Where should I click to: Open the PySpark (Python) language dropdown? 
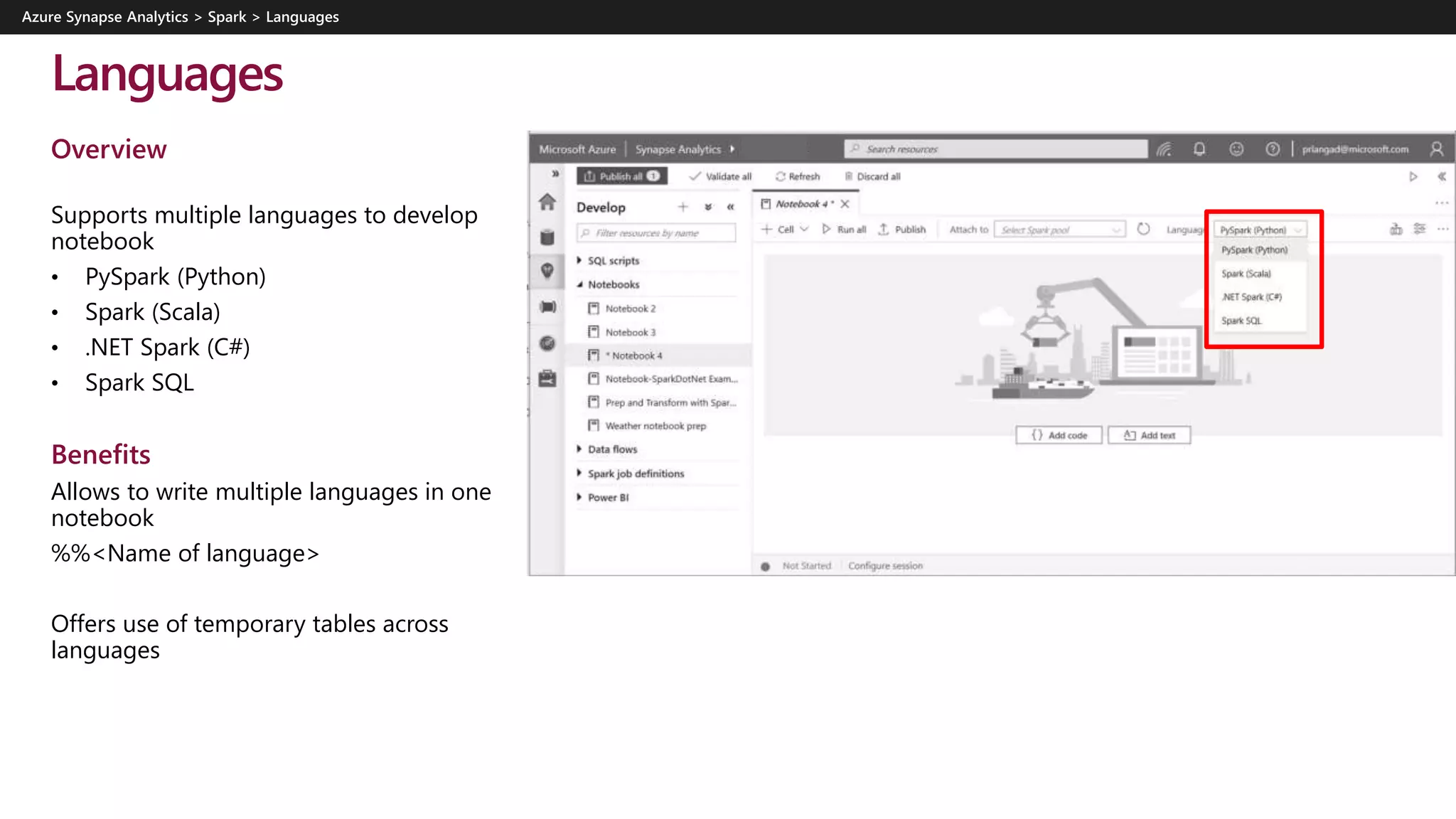coord(1260,230)
